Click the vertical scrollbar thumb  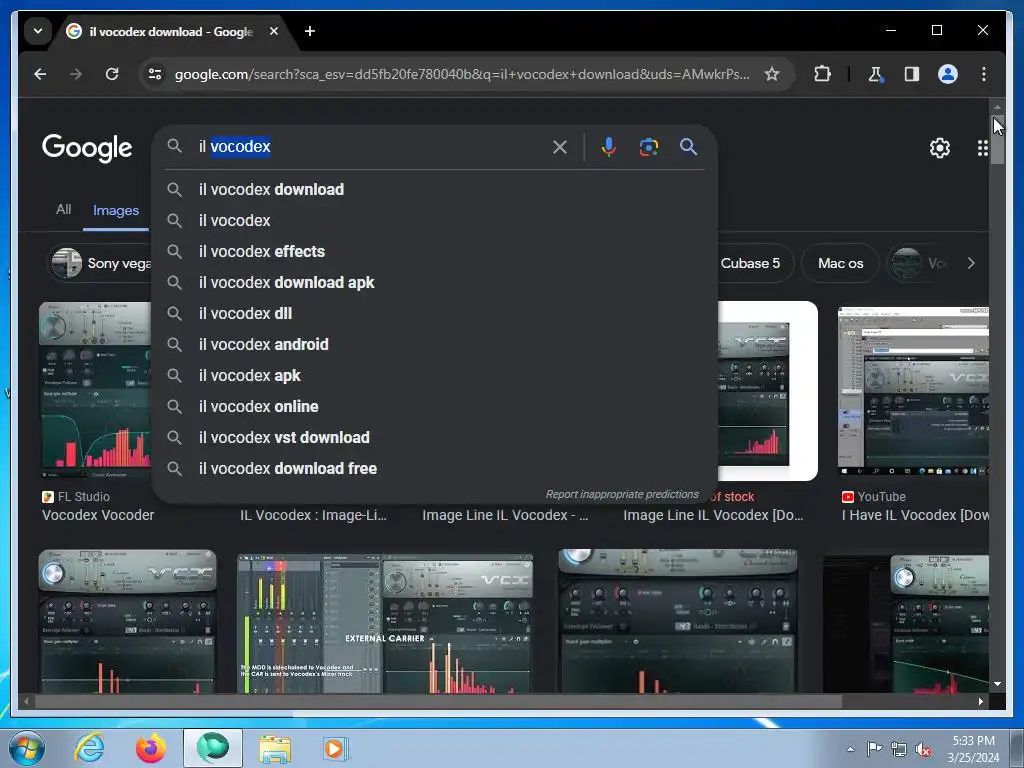point(997,139)
